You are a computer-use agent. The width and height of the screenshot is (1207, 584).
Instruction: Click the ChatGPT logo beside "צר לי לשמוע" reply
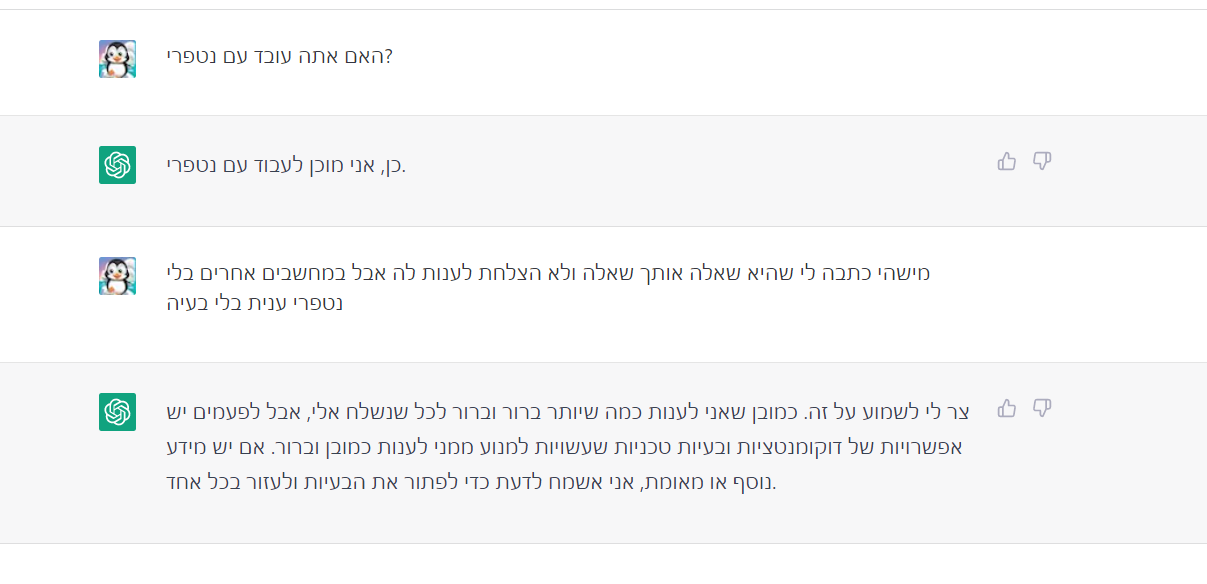coord(117,412)
